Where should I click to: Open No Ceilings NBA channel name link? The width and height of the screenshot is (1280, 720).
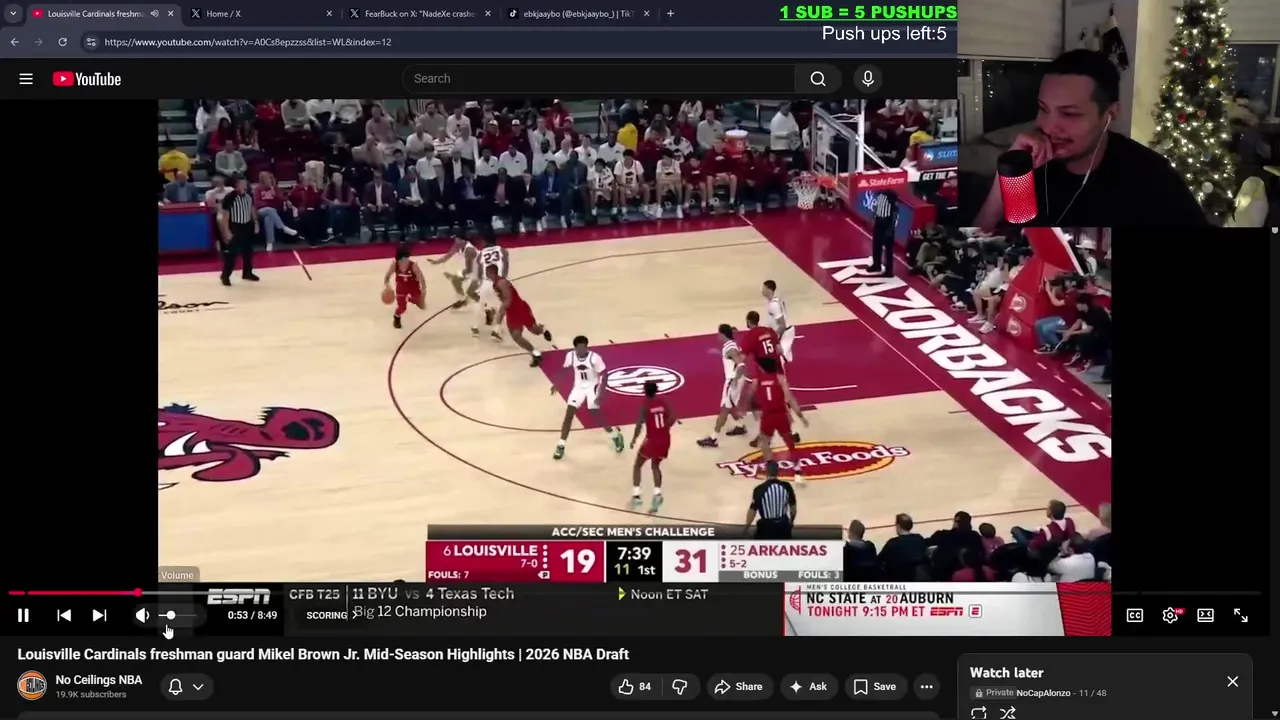point(99,680)
